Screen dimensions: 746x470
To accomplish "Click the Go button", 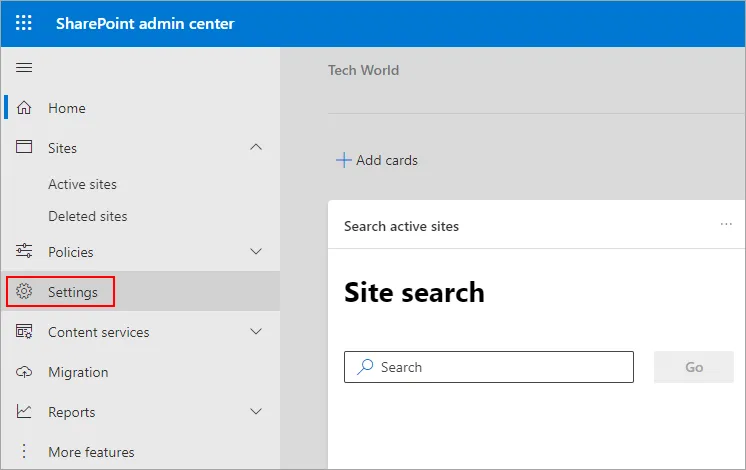I will [694, 367].
